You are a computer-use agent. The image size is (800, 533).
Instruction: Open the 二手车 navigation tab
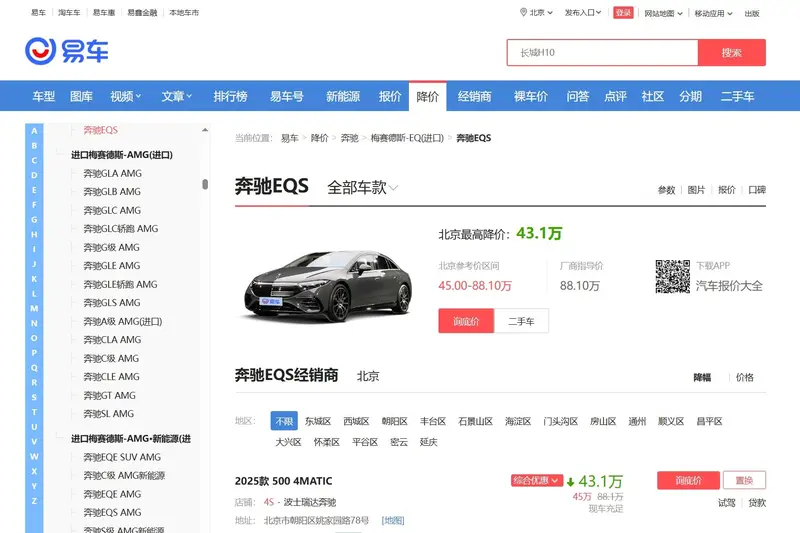737,96
